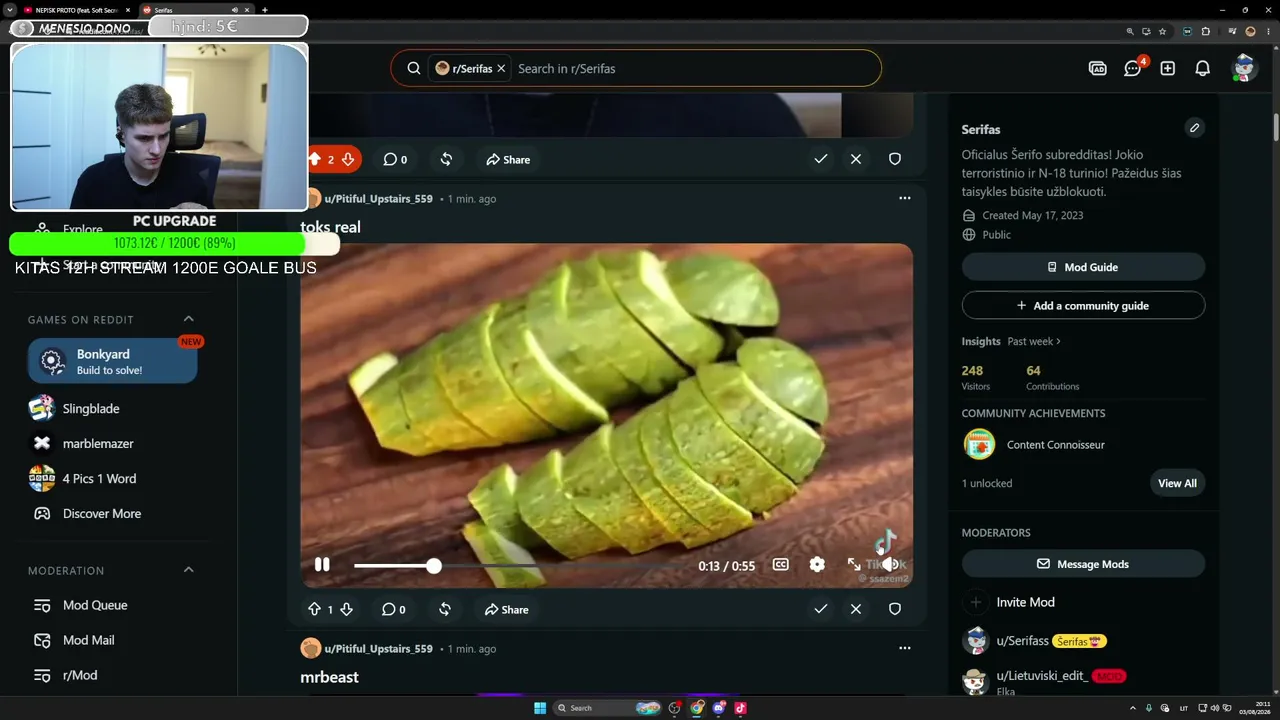Open video settings gear
The image size is (1280, 720).
(x=817, y=565)
